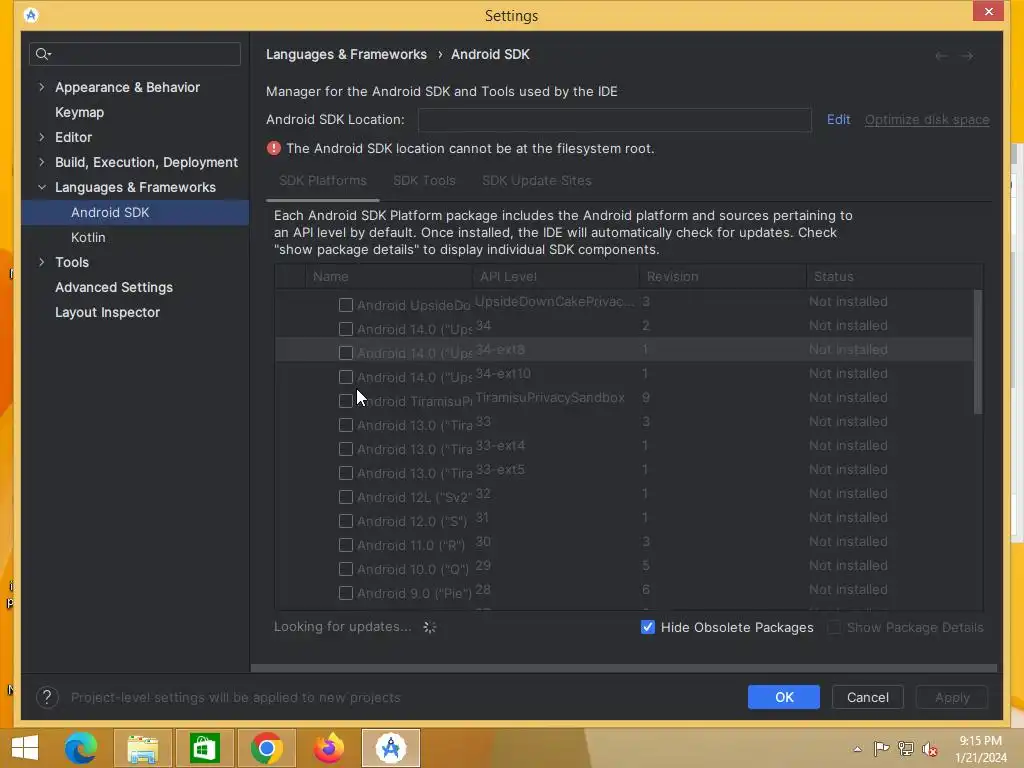
Task: Click the Android Studio logo in title bar
Action: click(x=31, y=15)
